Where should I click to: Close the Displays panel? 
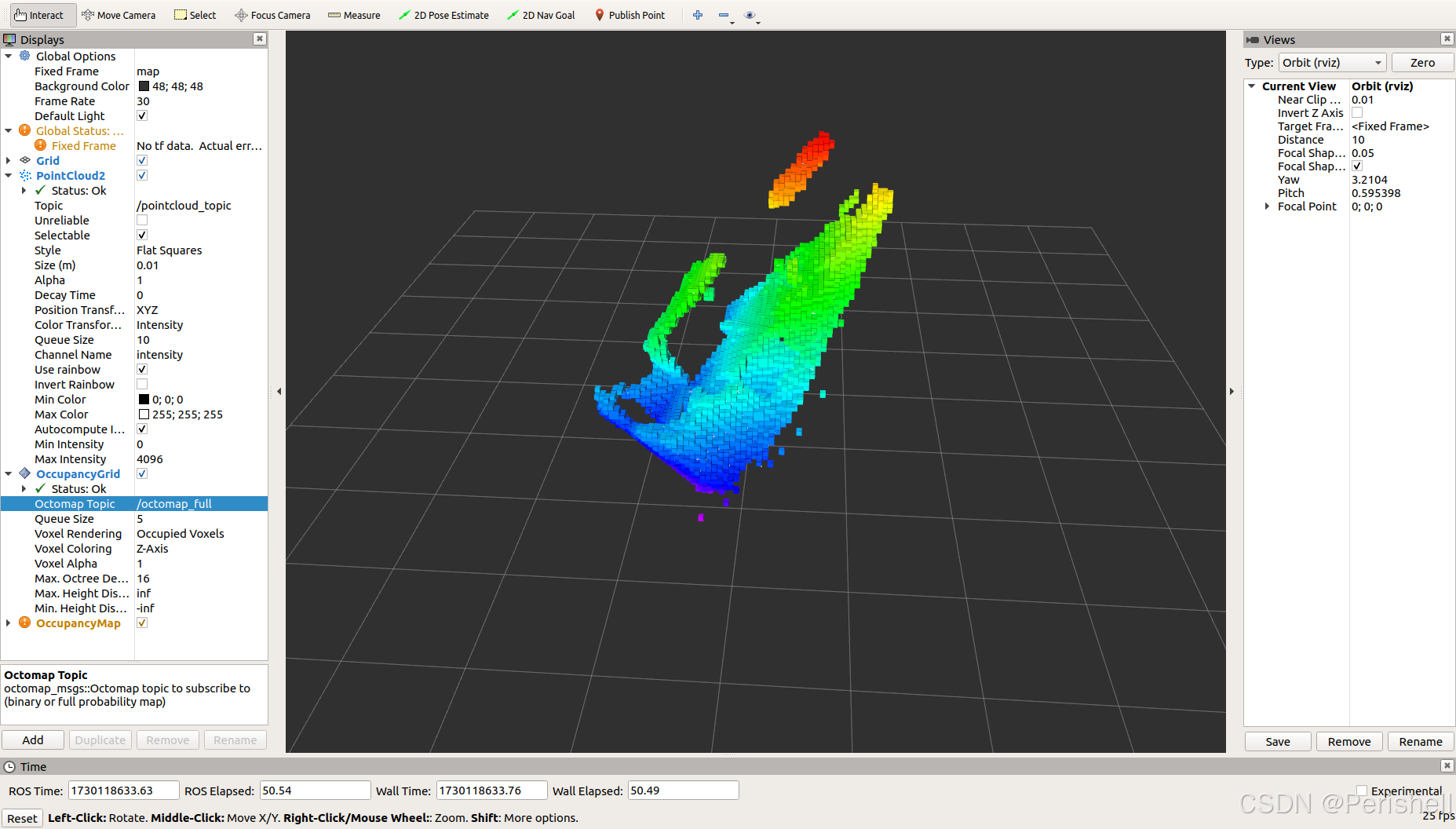point(260,39)
